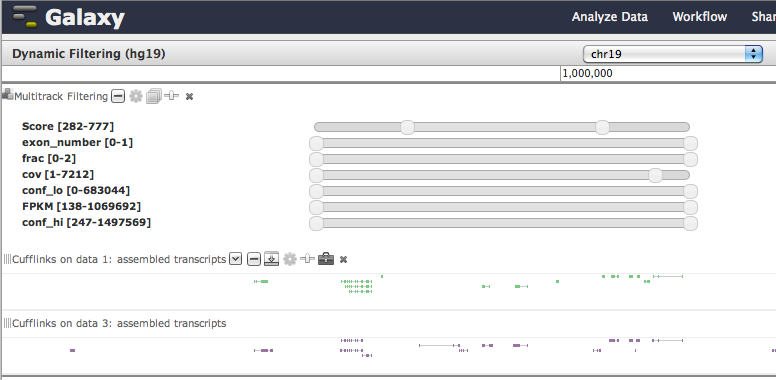Screen dimensions: 776x380
Task: Open the Workflow menu
Action: pos(699,17)
